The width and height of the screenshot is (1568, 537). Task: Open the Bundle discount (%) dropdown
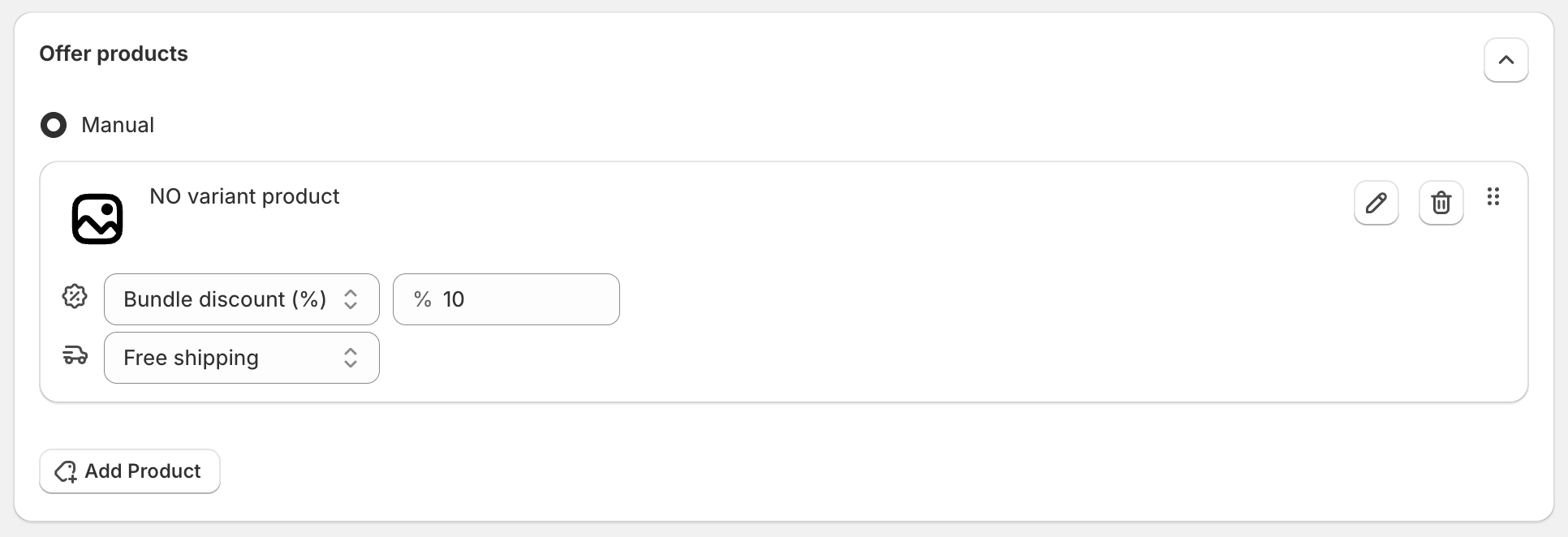[x=242, y=299]
